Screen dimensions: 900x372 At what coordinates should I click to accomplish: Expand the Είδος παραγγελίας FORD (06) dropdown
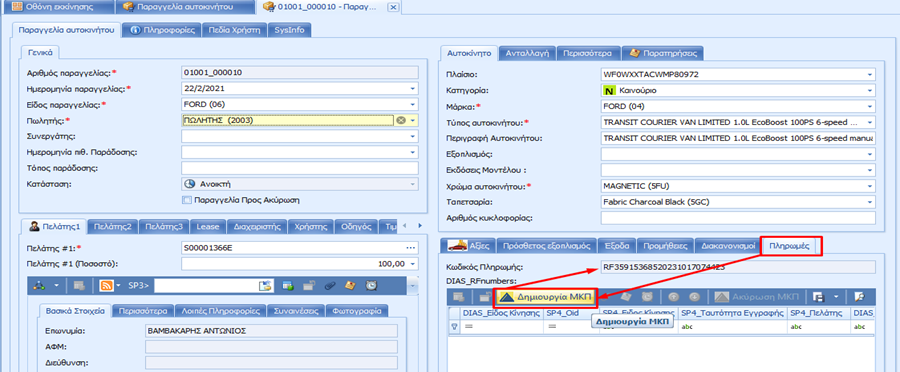click(412, 104)
